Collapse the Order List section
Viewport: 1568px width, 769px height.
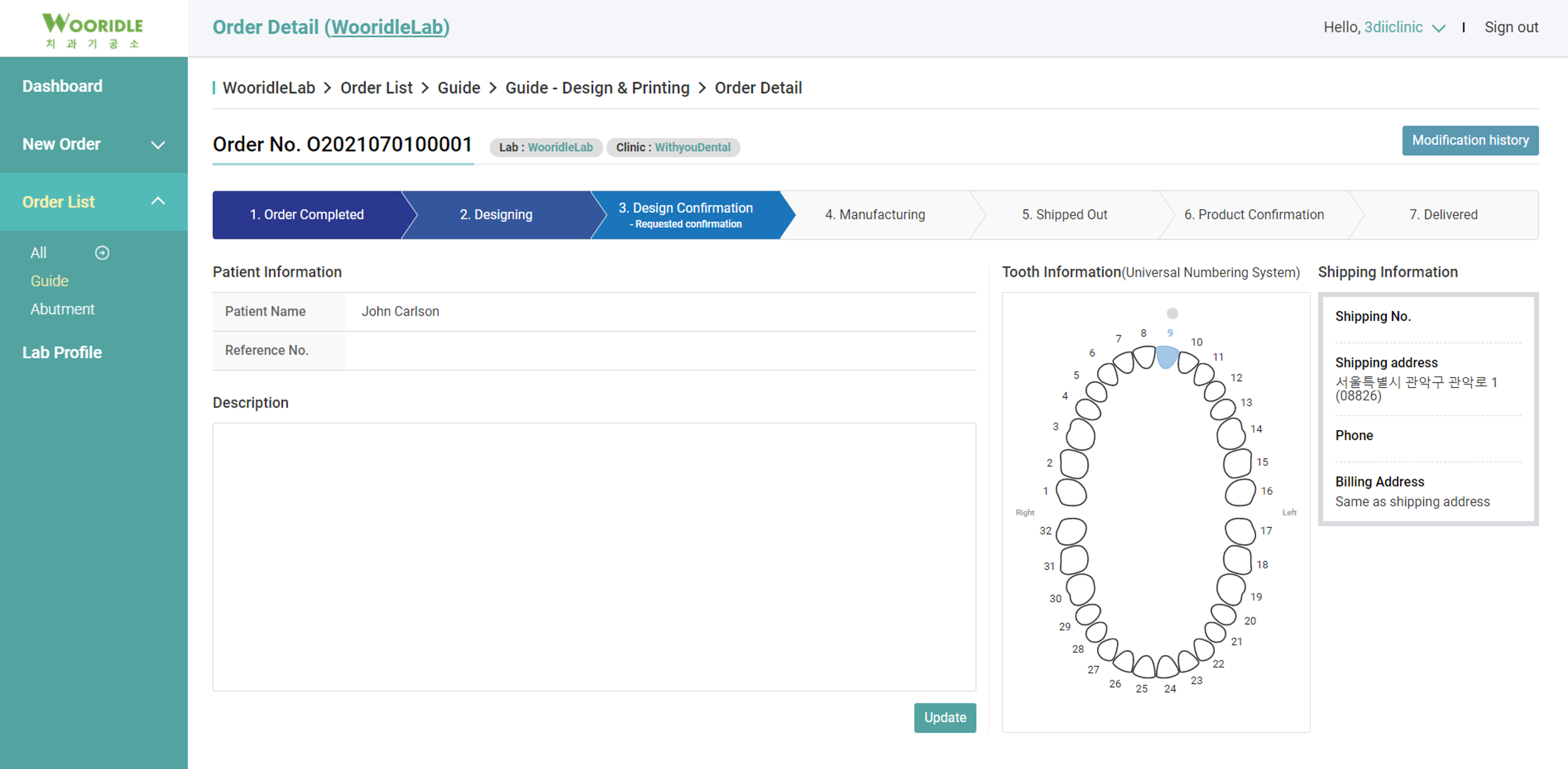(x=159, y=201)
